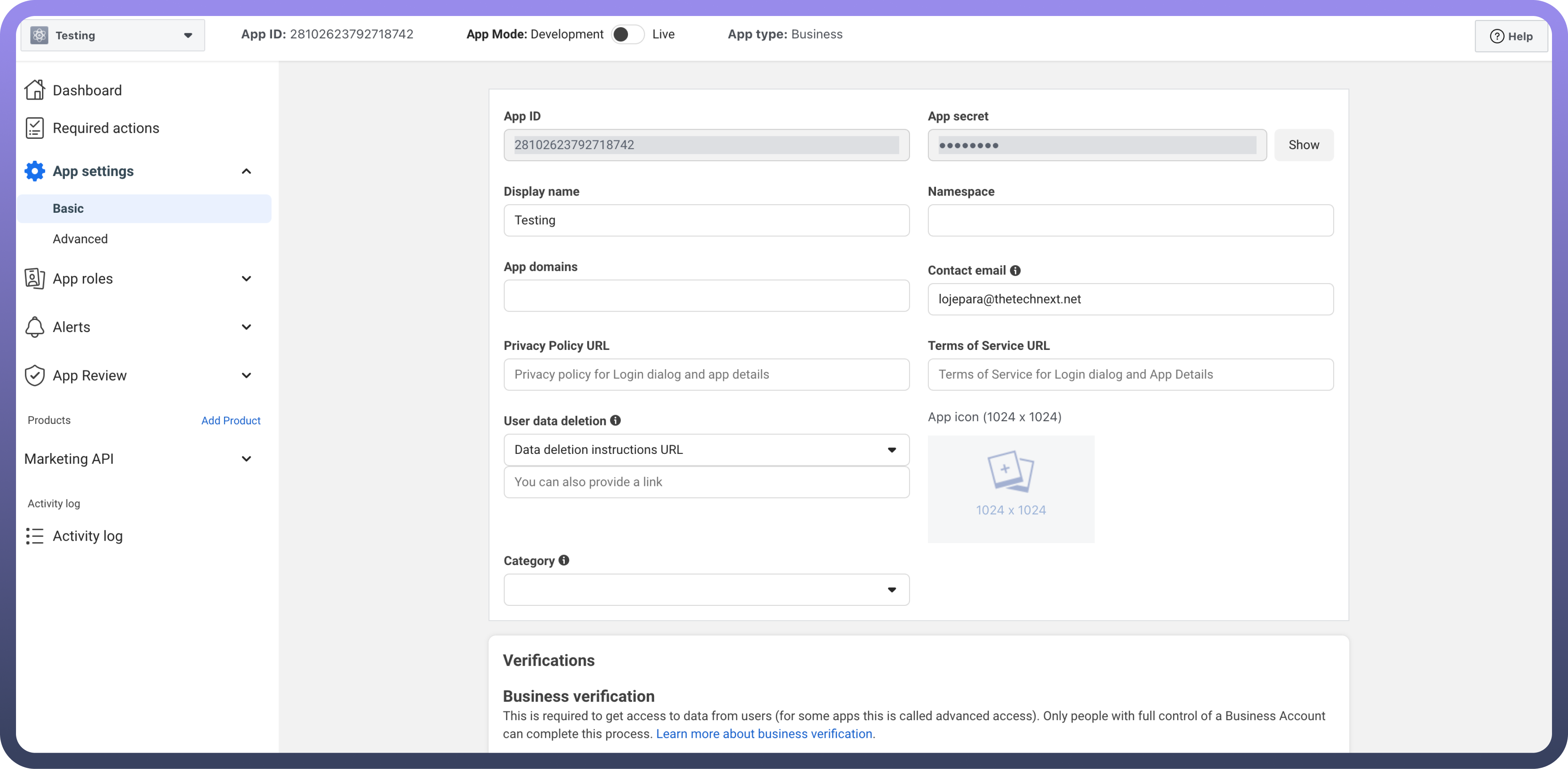Open the Data deletion instructions URL dropdown
The width and height of the screenshot is (1568, 769).
tap(706, 449)
